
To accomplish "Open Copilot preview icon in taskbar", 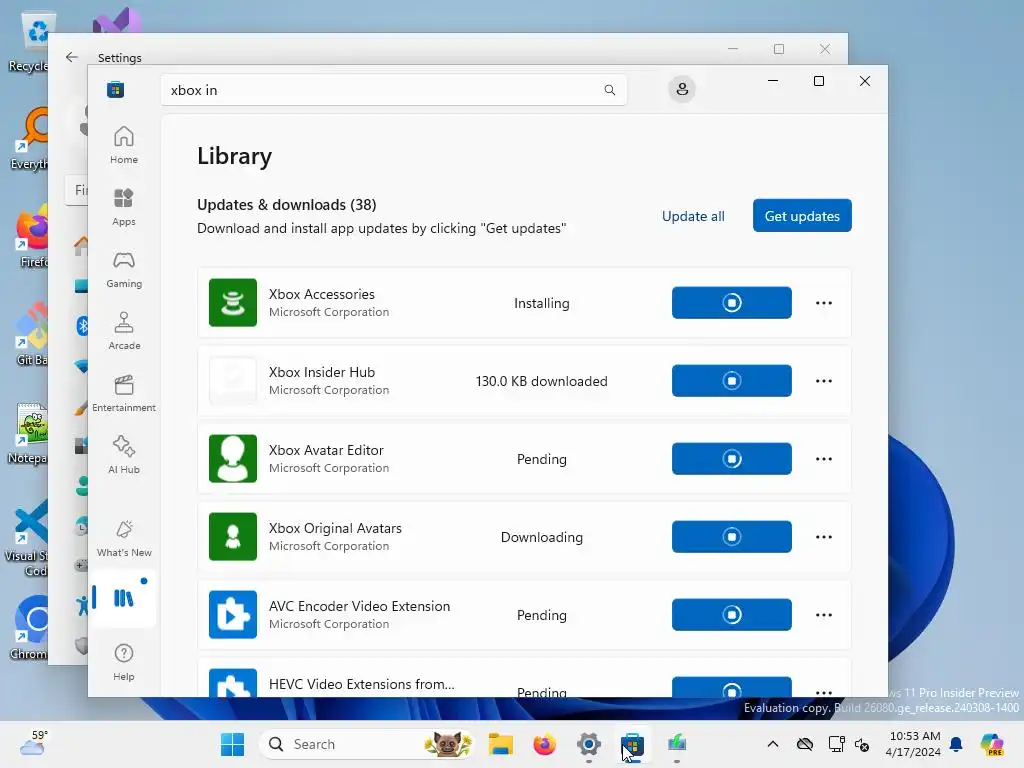I will (992, 744).
